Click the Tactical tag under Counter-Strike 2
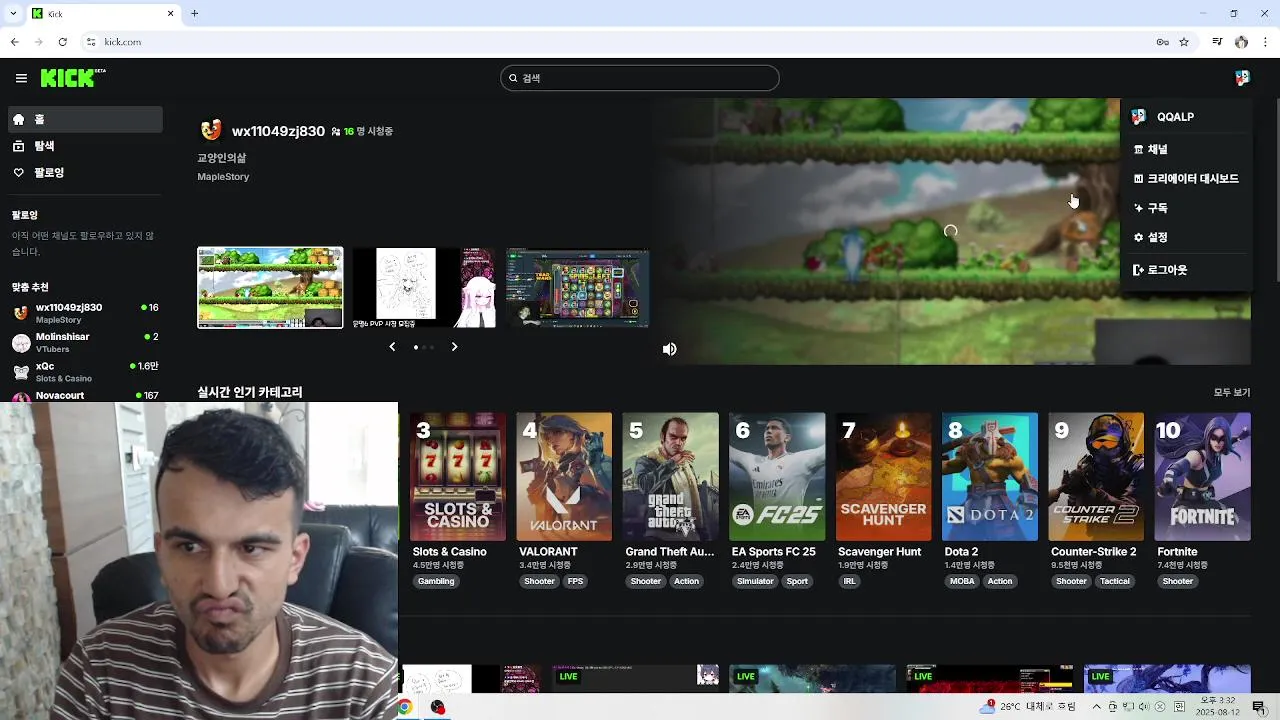Screen dimensions: 1280x720 (1115, 581)
